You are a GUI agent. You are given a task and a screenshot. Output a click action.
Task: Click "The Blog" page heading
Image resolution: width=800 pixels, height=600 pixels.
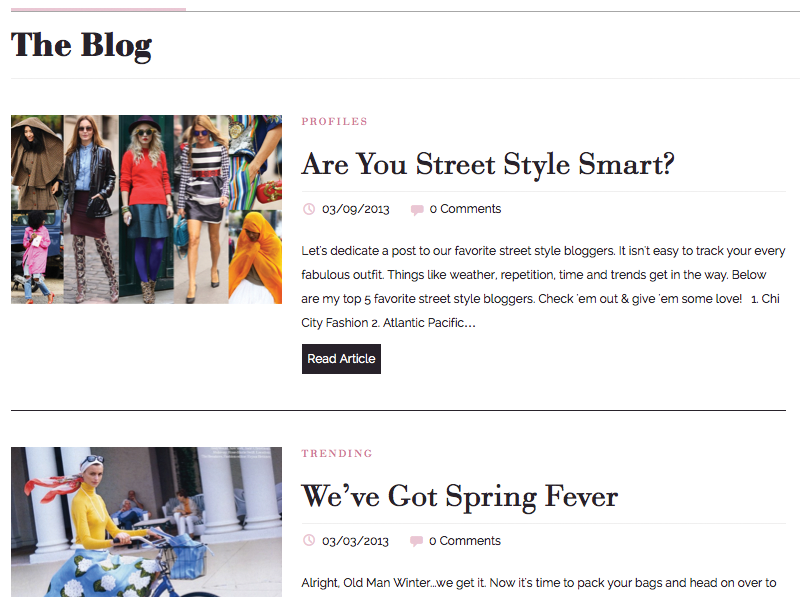click(81, 45)
